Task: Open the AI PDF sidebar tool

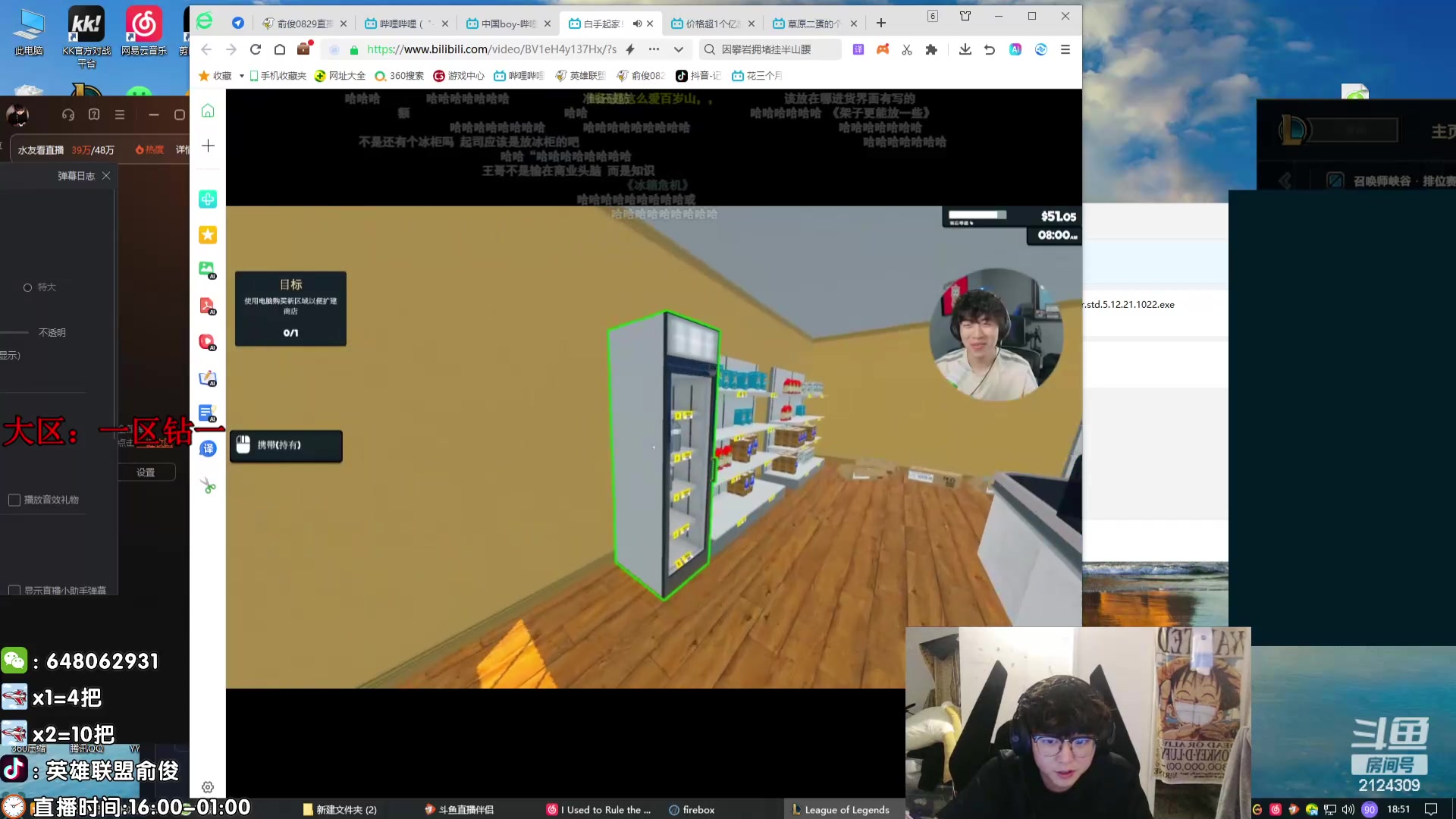Action: [208, 306]
